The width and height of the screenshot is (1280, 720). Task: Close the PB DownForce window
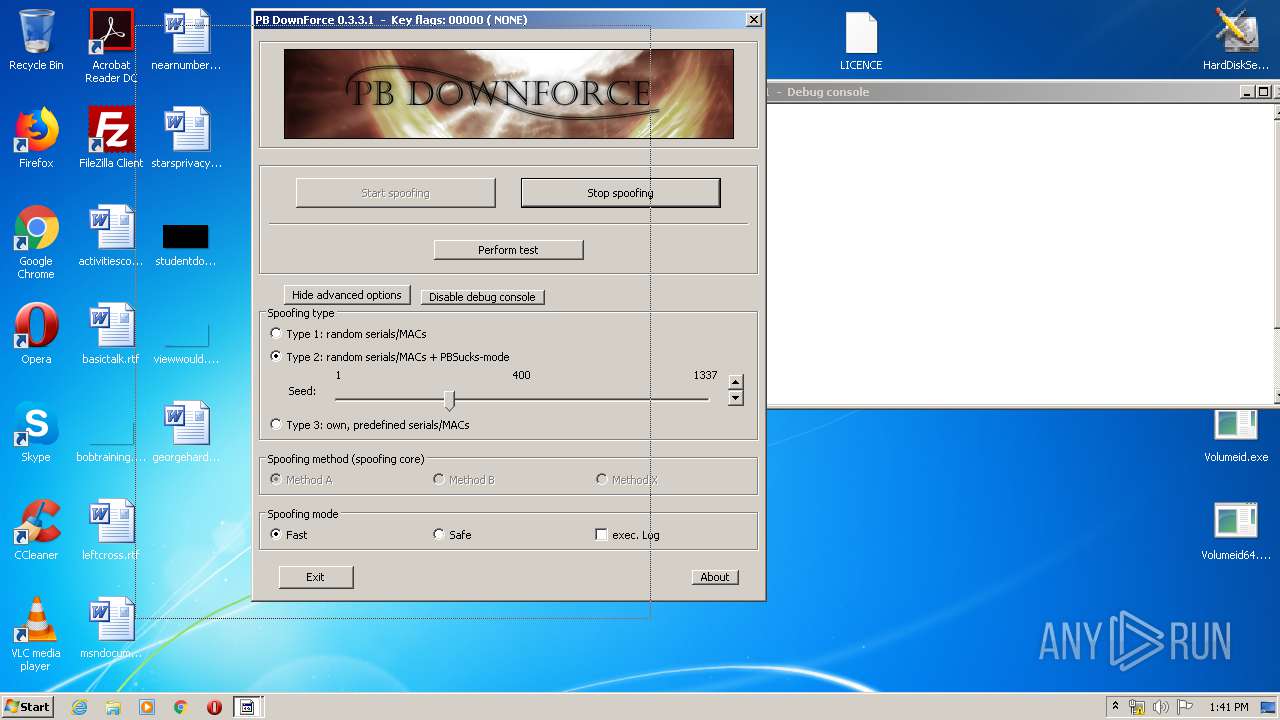click(x=753, y=20)
